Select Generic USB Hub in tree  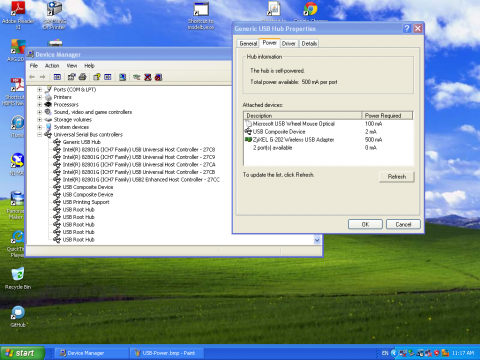[x=81, y=142]
